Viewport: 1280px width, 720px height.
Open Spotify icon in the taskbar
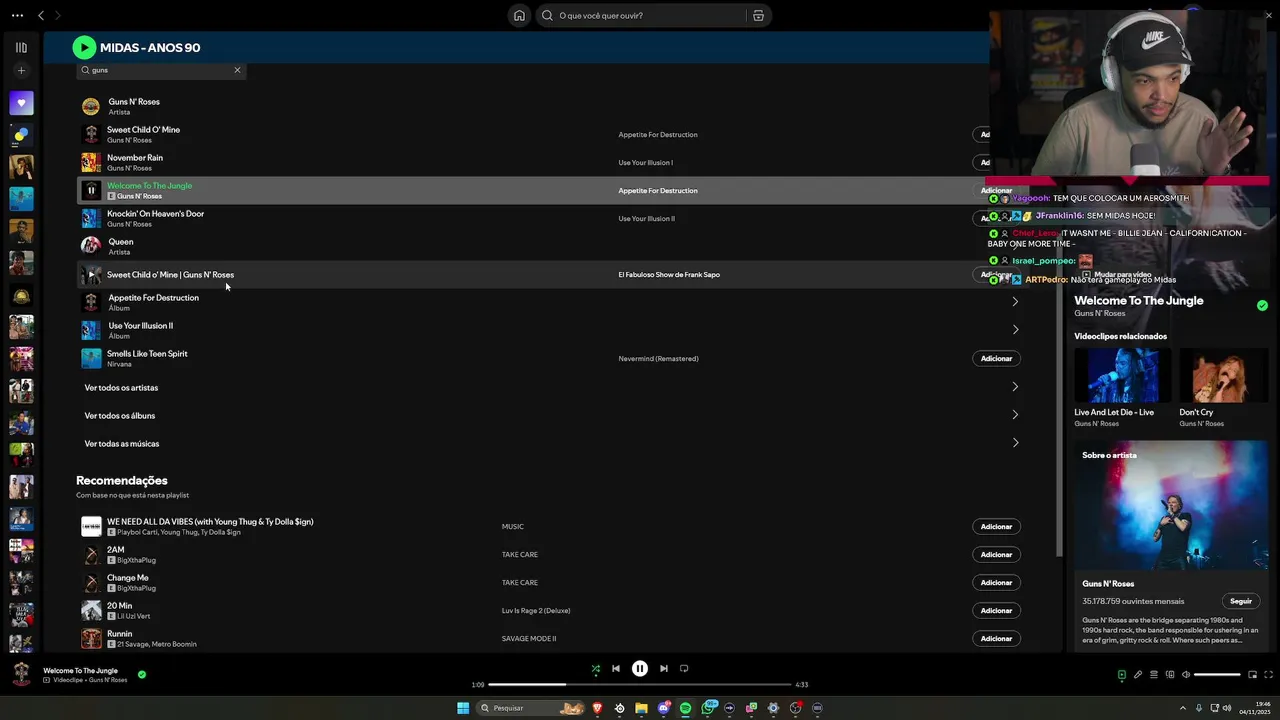point(685,708)
